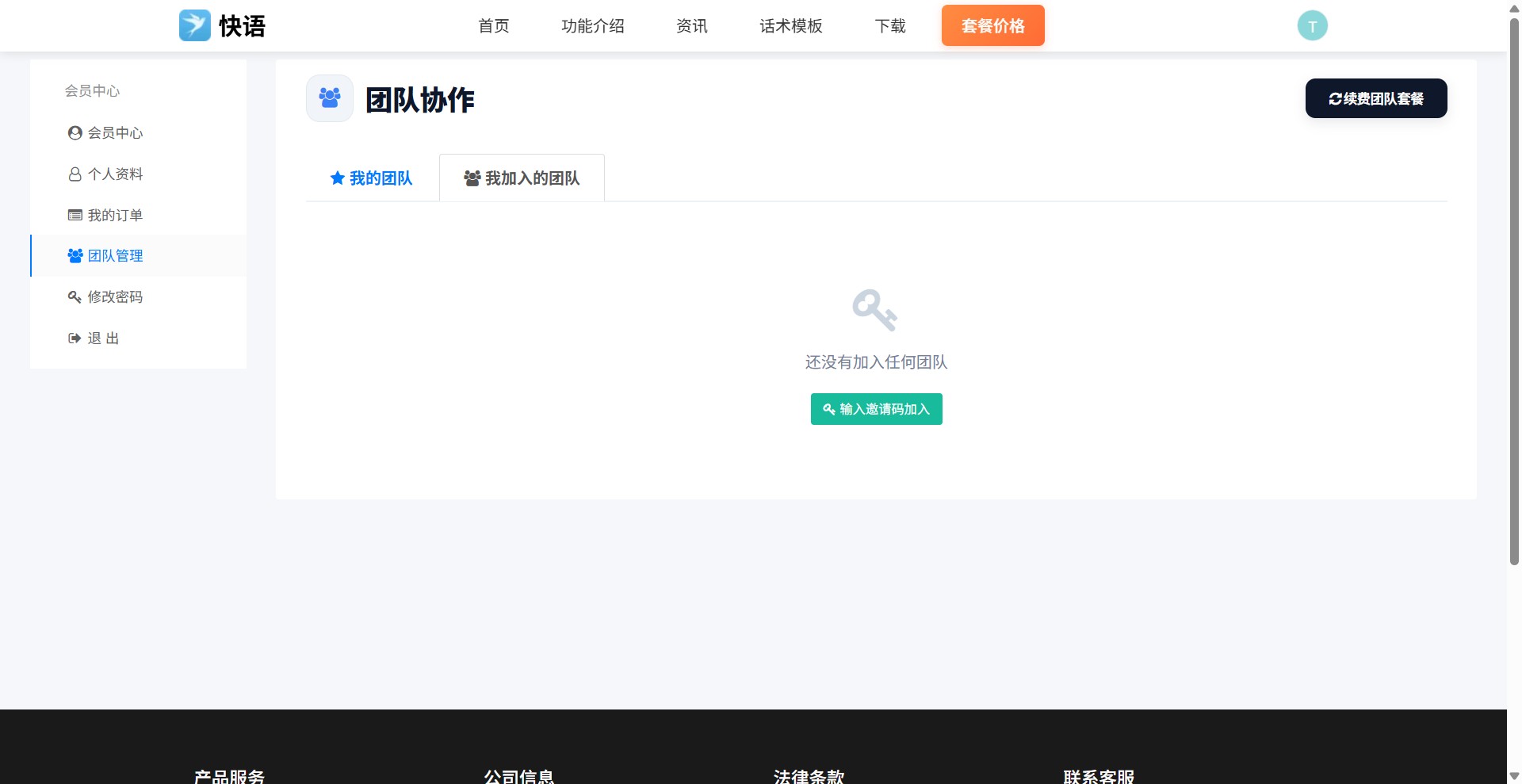Switch to the 我加入的团队 tab
The width and height of the screenshot is (1522, 784).
click(521, 178)
